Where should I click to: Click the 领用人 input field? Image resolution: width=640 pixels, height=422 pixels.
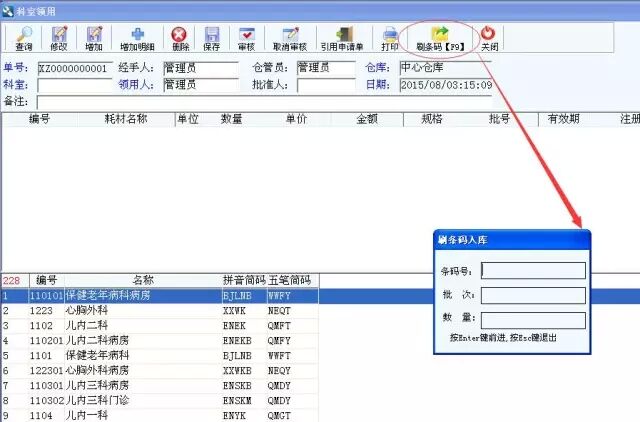click(x=201, y=85)
